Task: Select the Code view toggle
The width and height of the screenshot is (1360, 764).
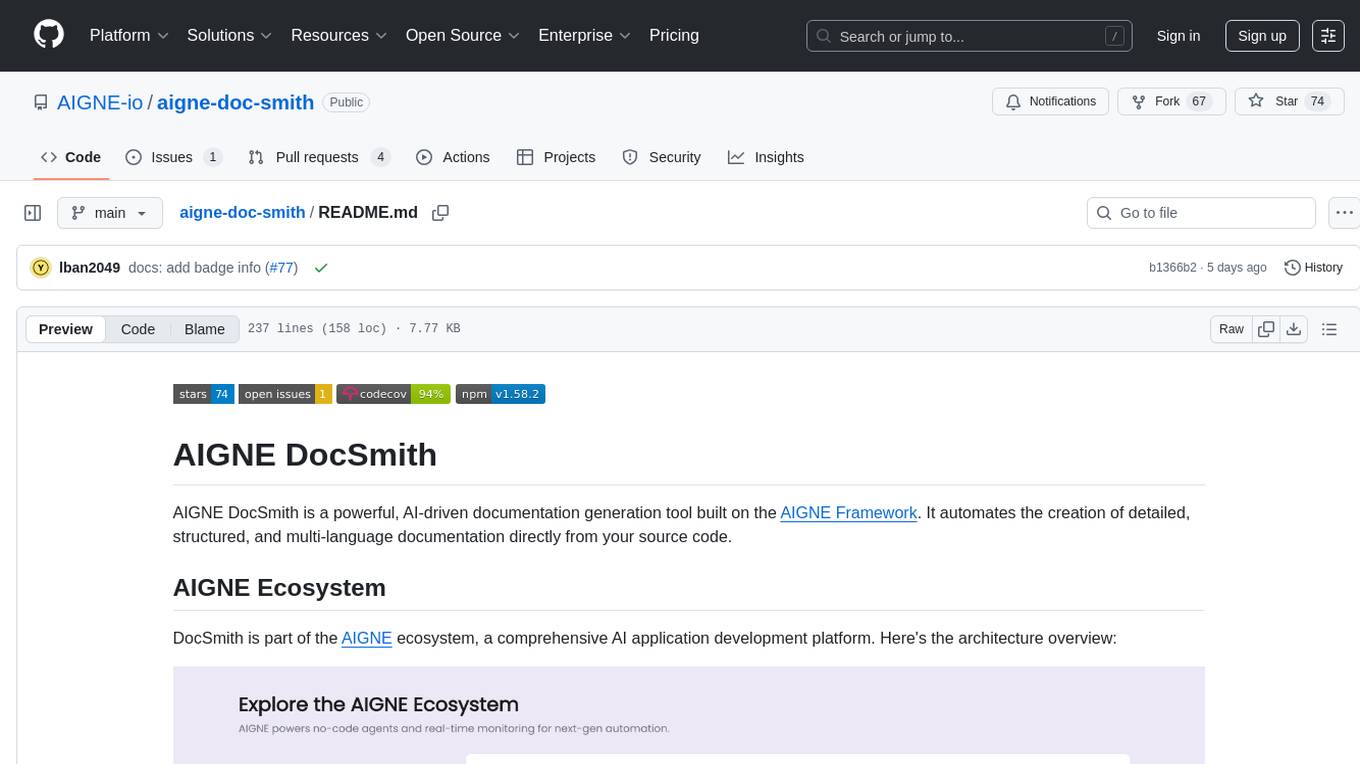Action: (x=138, y=329)
